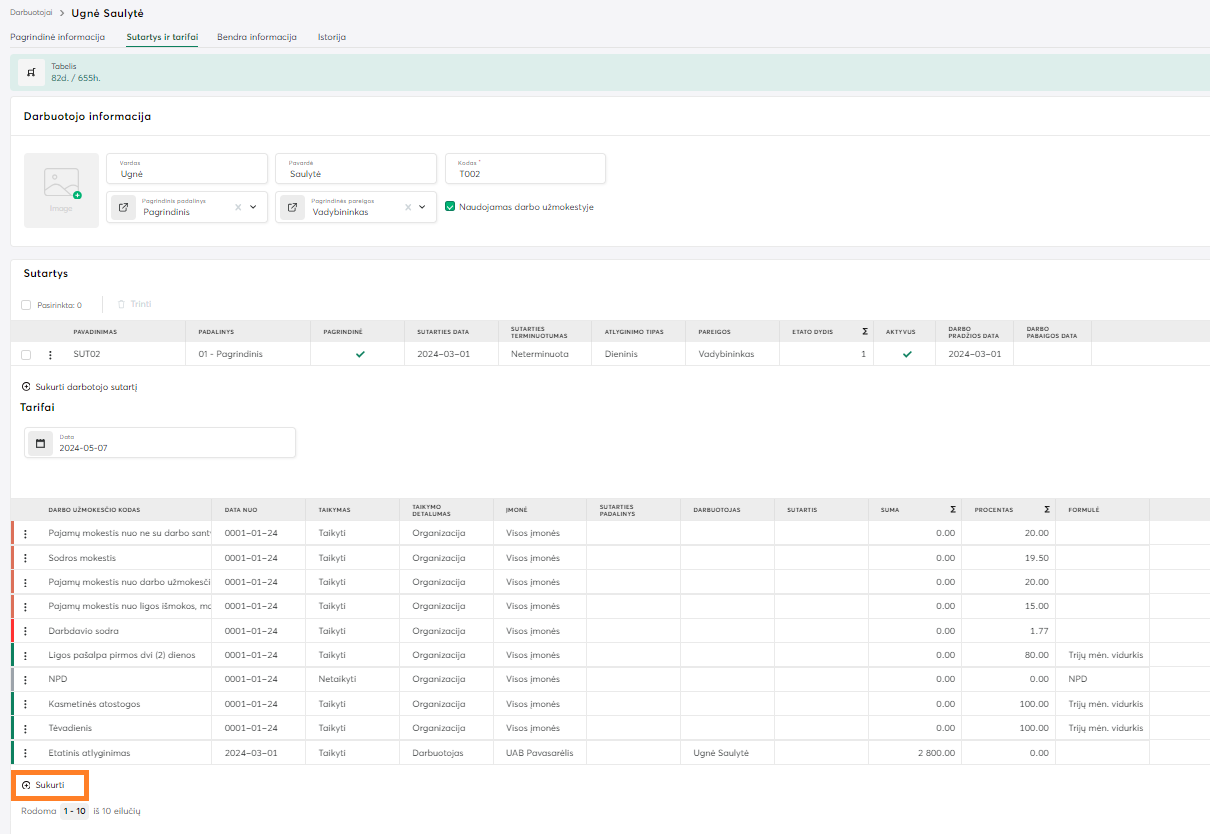This screenshot has width=1210, height=834.
Task: Check the Pasirinkta select-all checkbox
Action: click(x=26, y=305)
